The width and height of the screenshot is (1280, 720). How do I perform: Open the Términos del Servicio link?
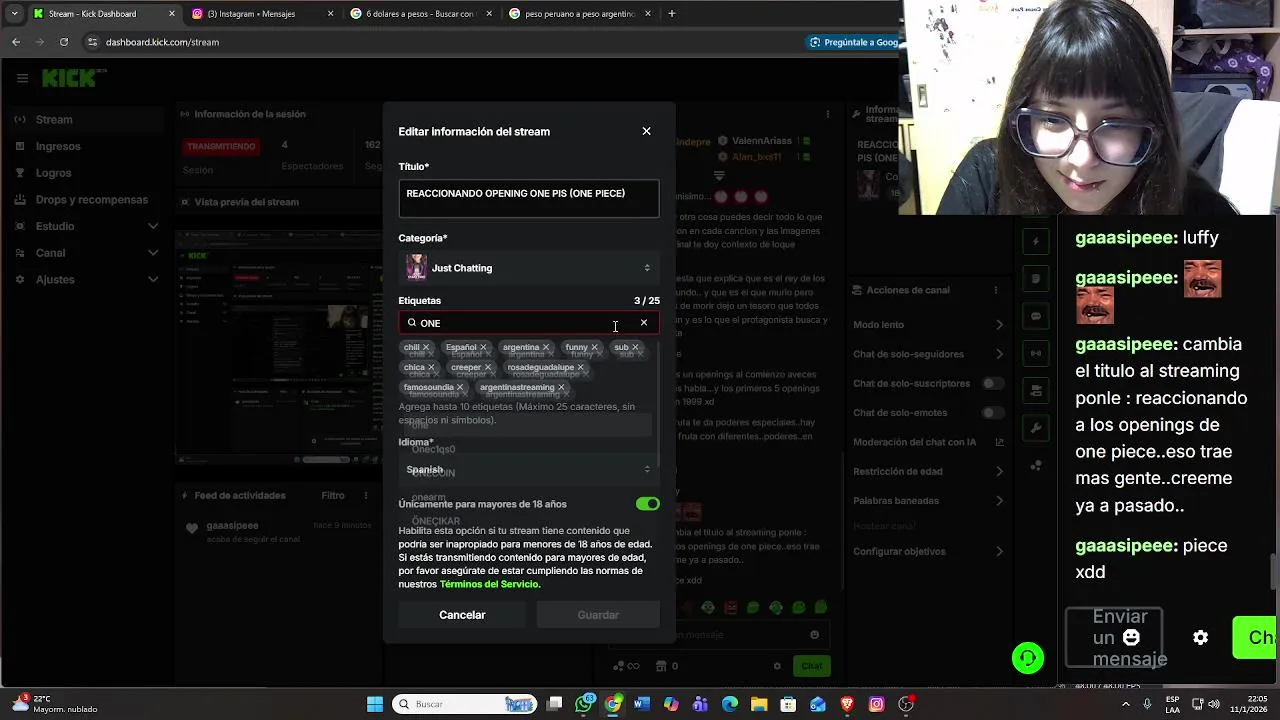pos(489,584)
